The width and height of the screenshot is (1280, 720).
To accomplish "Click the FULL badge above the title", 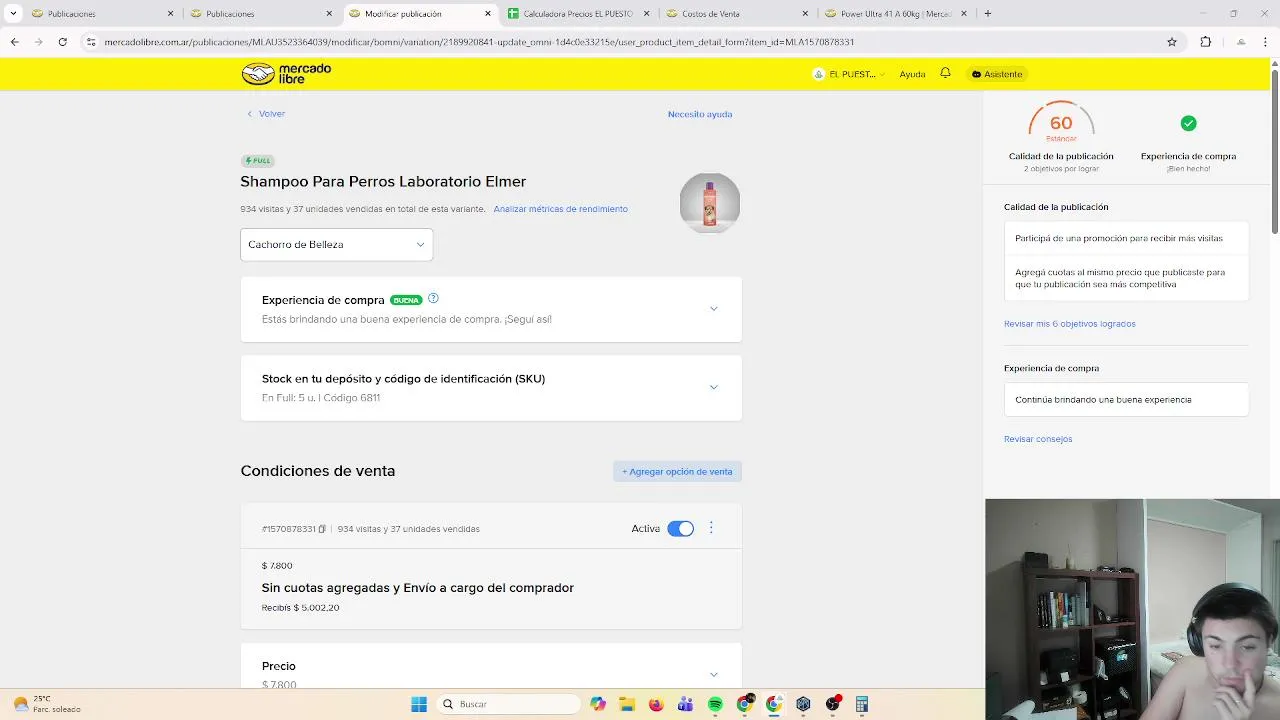I will point(258,160).
